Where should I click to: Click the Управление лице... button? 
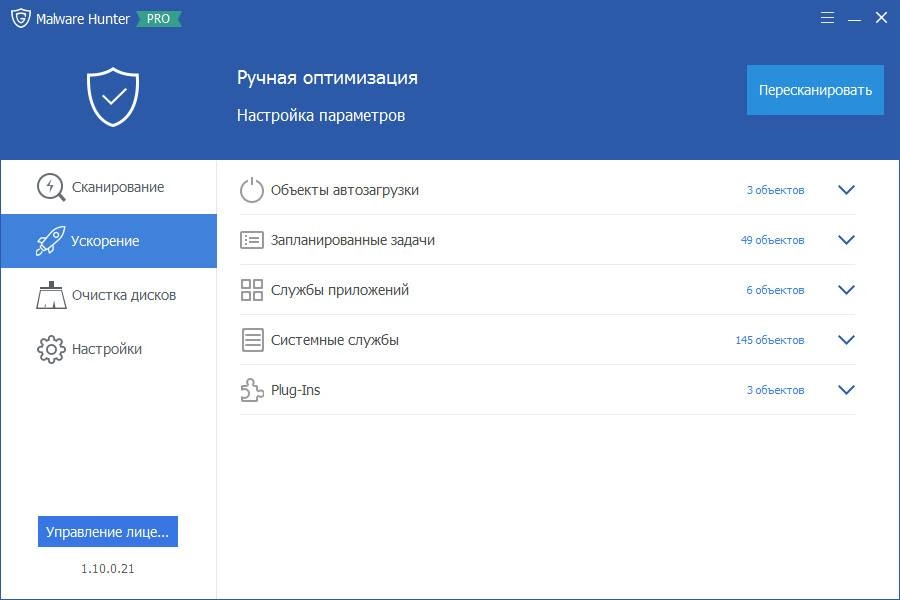tap(108, 532)
